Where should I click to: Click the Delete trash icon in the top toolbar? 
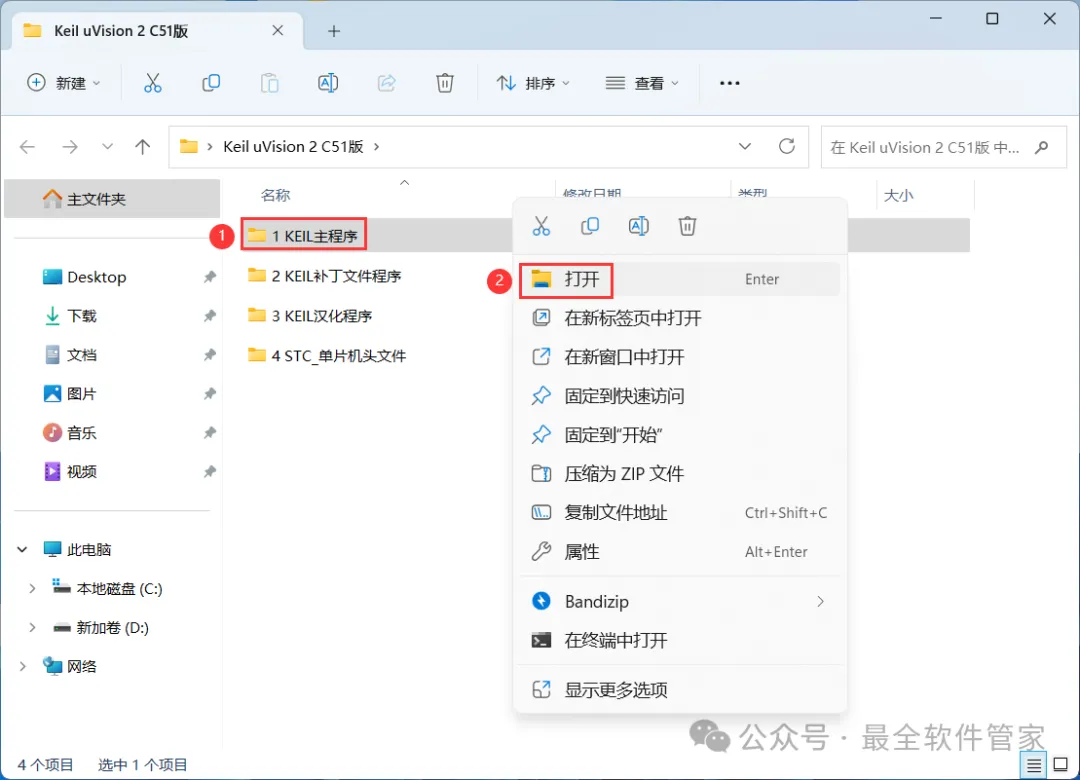[x=445, y=83]
